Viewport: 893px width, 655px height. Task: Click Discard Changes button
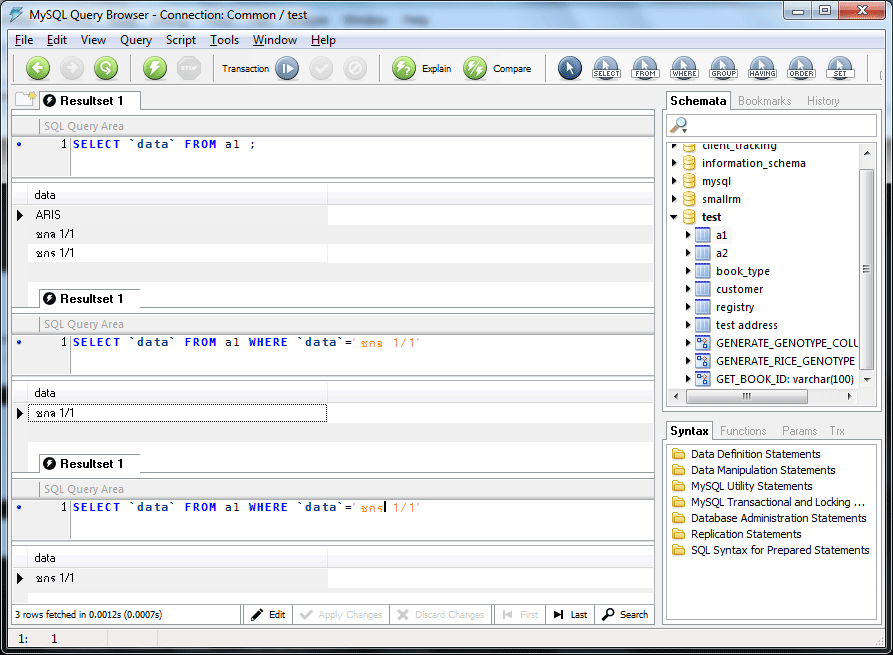tap(441, 615)
